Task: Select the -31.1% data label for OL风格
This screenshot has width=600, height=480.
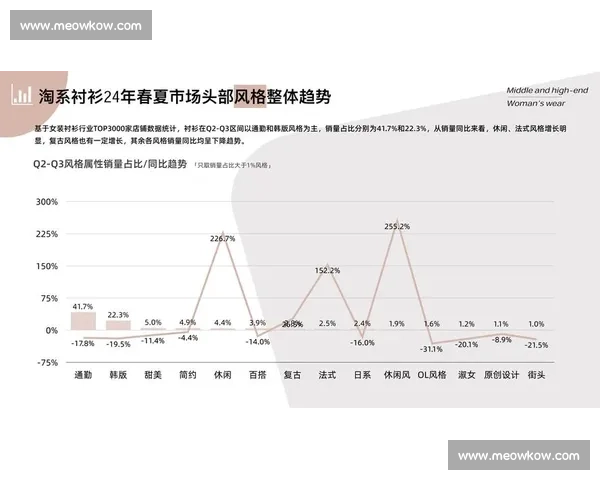Action: point(432,349)
